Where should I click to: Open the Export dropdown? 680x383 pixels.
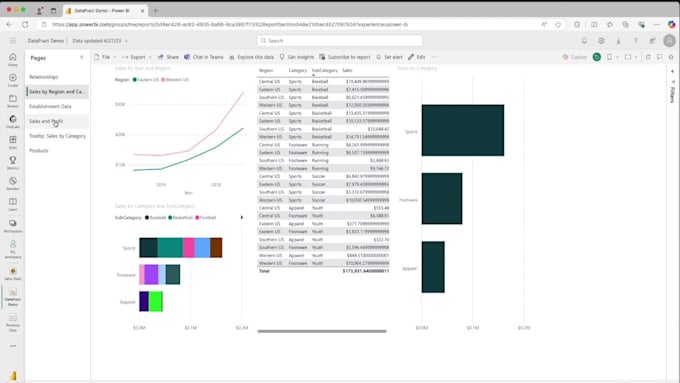[x=137, y=57]
